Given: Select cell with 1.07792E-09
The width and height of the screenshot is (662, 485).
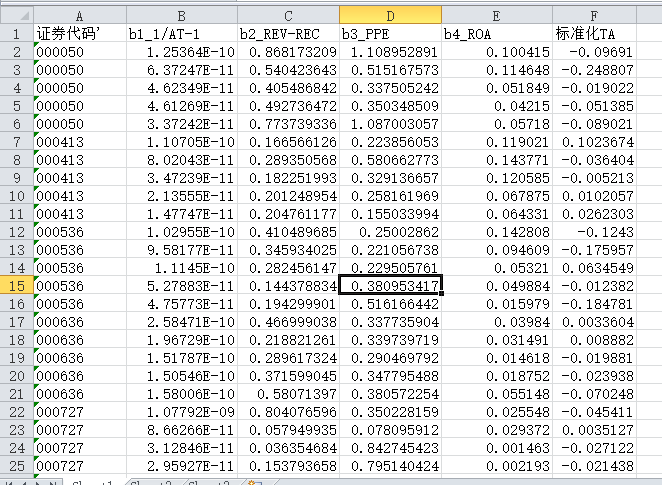Looking at the screenshot, I should tap(182, 412).
